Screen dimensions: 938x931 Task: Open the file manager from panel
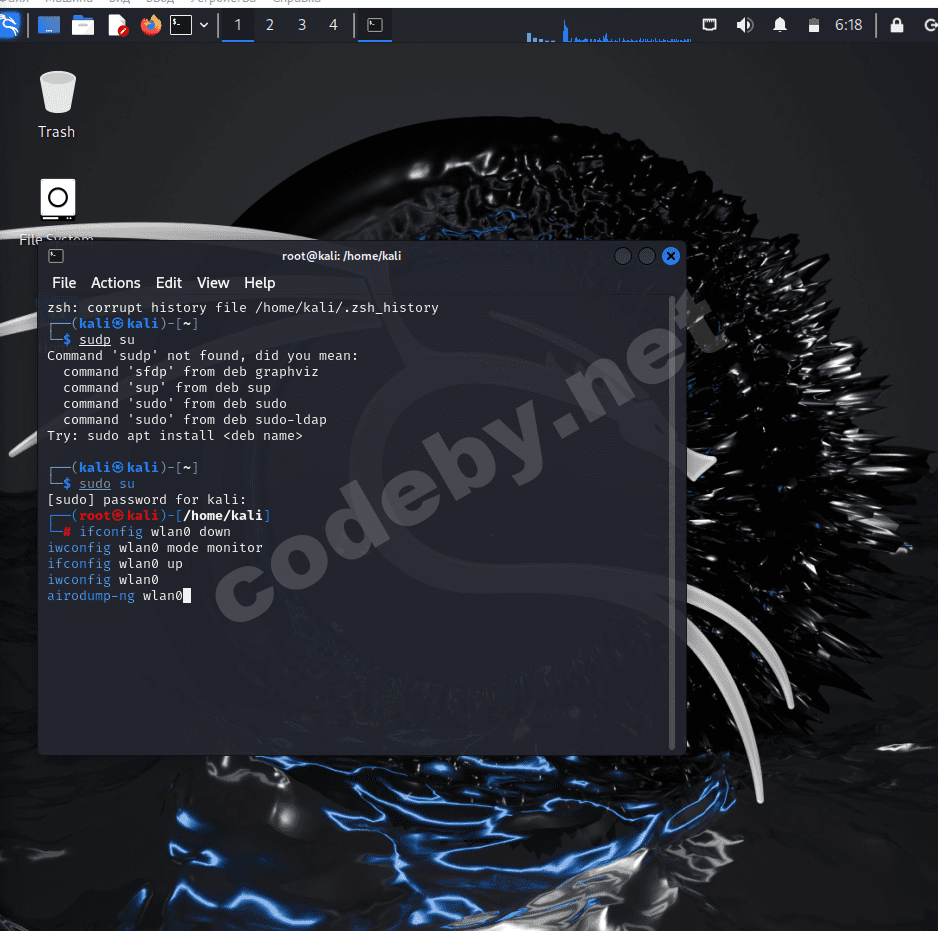[83, 25]
